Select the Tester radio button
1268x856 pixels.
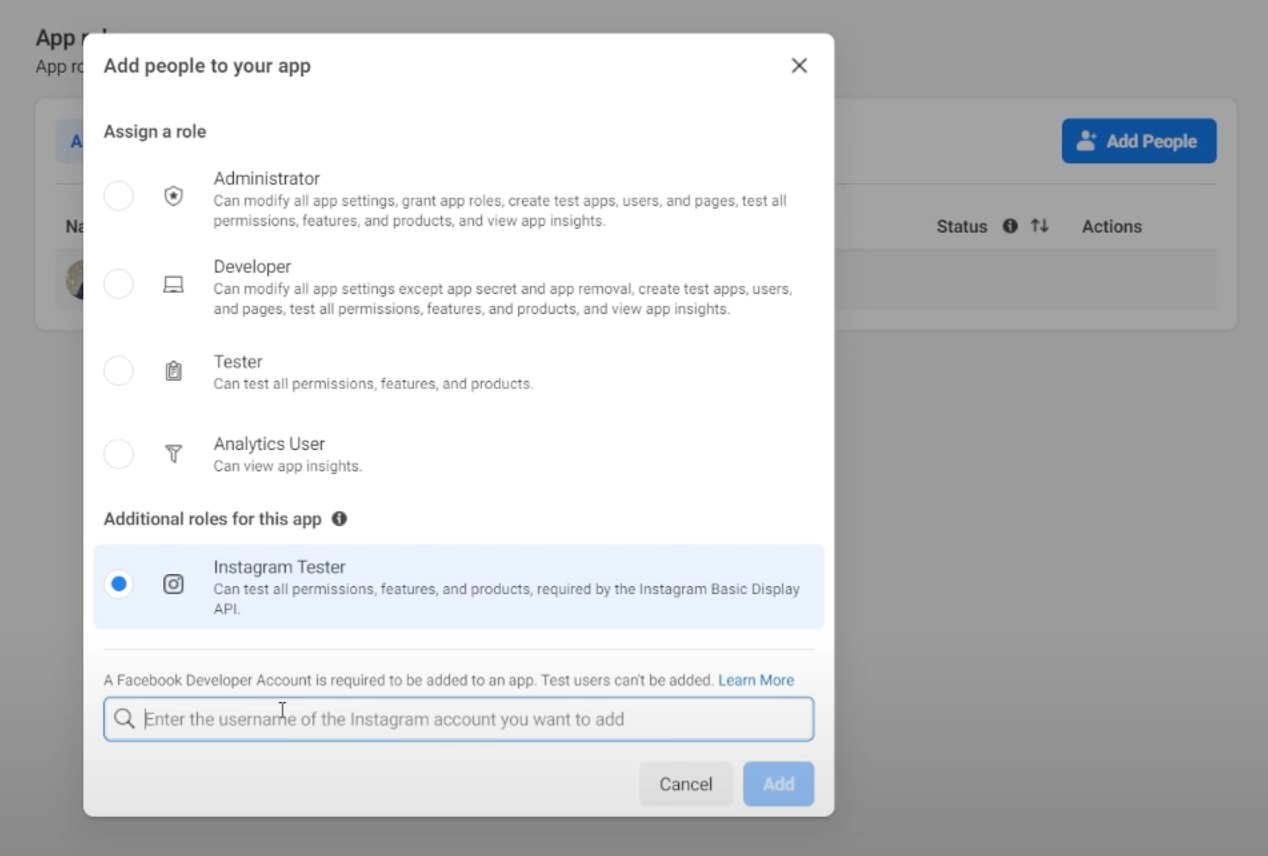118,371
